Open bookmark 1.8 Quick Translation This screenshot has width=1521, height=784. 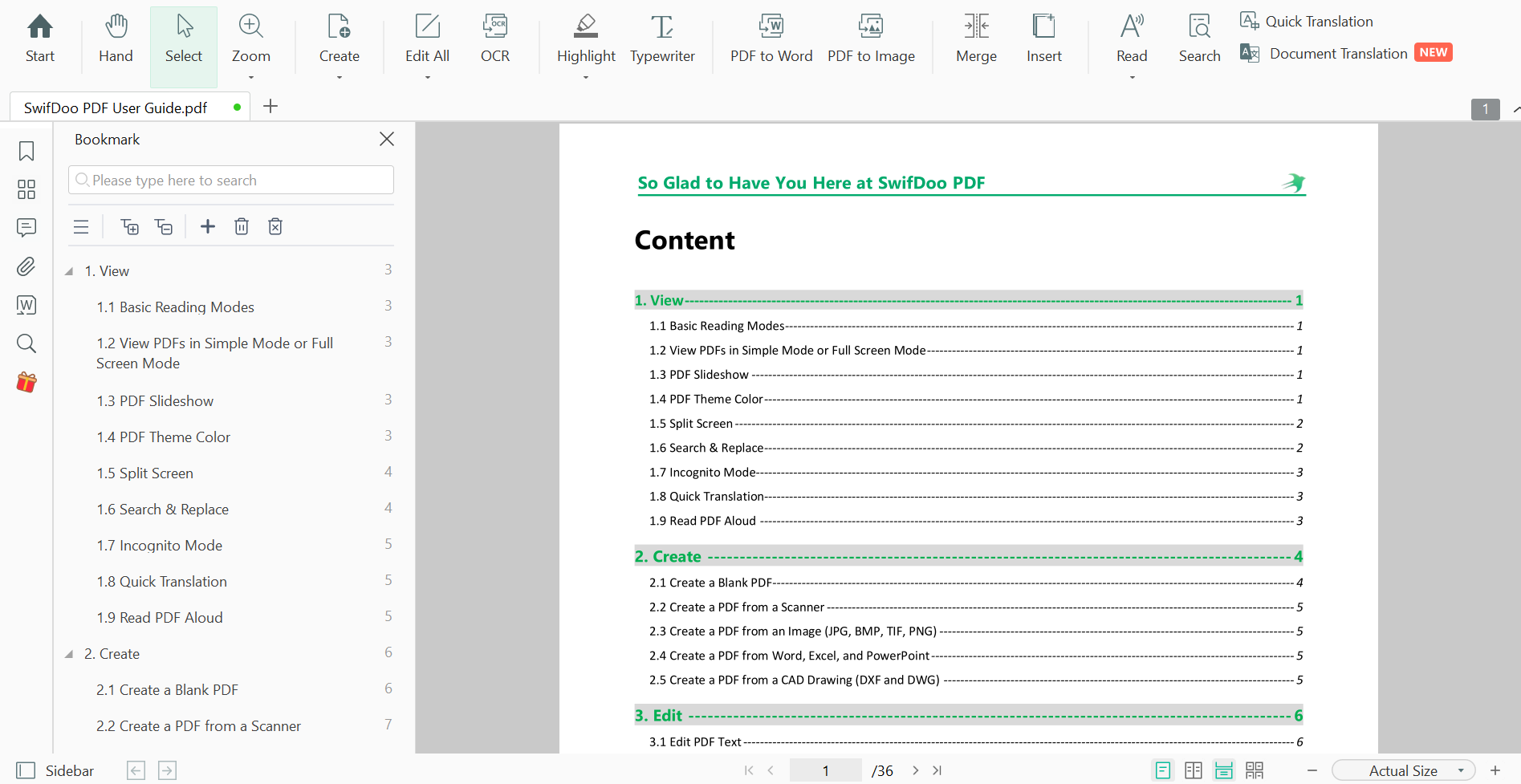pos(161,581)
